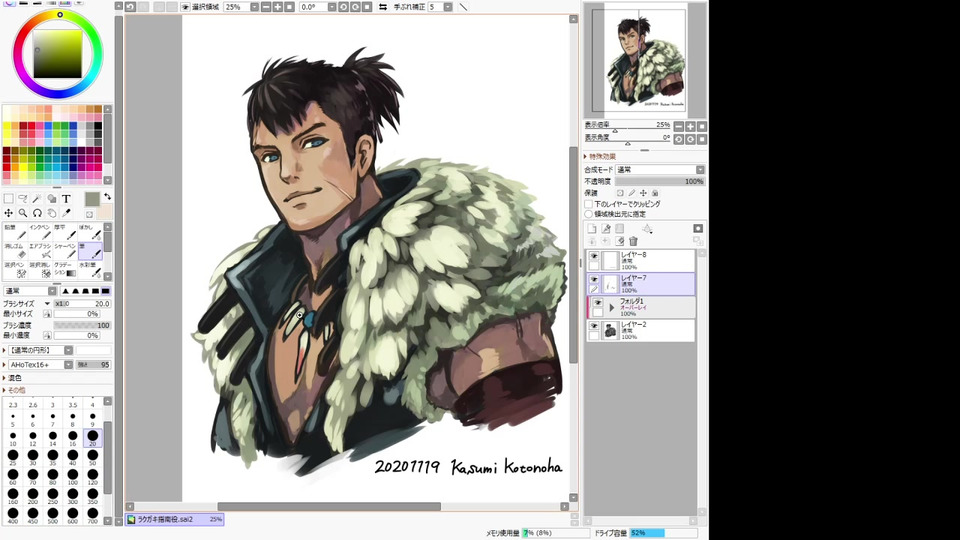
Task: Click the navigator preview thumbnail
Action: (x=646, y=60)
